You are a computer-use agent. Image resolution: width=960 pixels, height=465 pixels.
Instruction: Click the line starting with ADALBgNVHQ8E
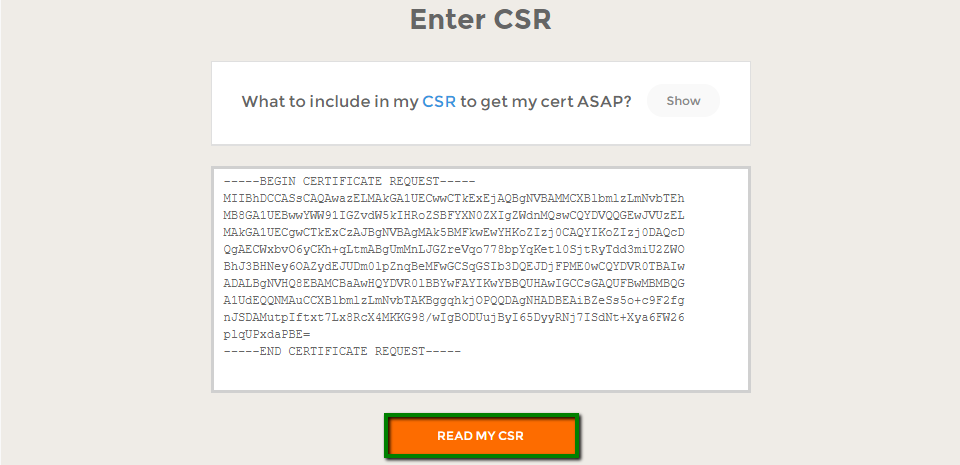point(454,283)
